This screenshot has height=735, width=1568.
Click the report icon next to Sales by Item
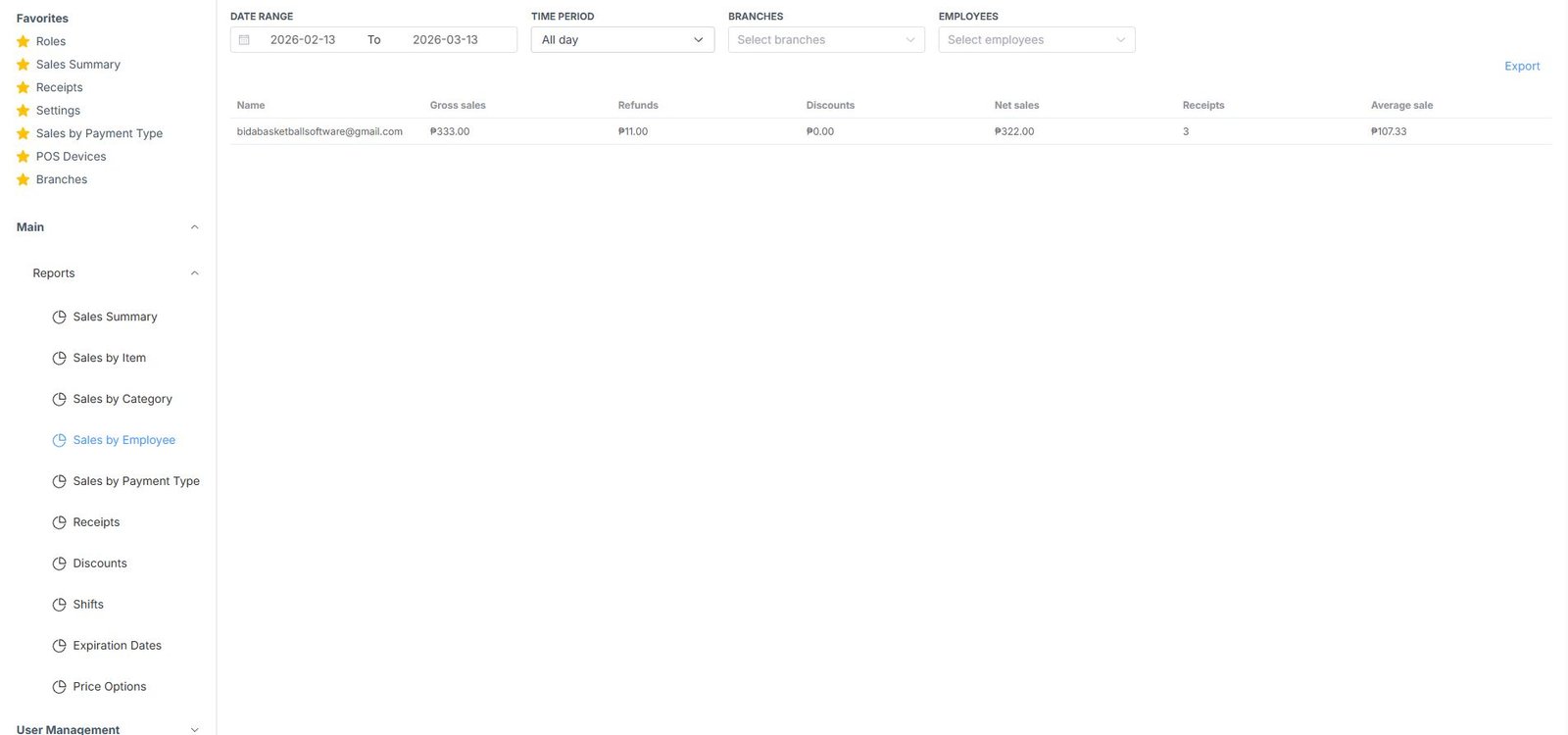[59, 359]
